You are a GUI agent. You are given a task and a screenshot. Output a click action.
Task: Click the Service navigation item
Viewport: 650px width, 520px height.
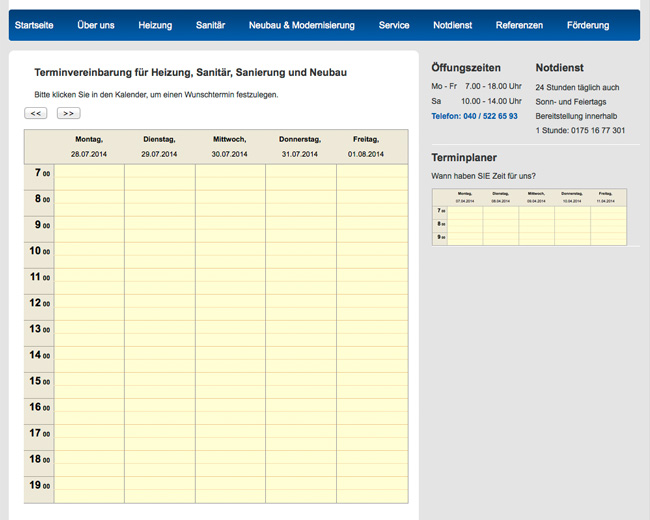(x=394, y=25)
